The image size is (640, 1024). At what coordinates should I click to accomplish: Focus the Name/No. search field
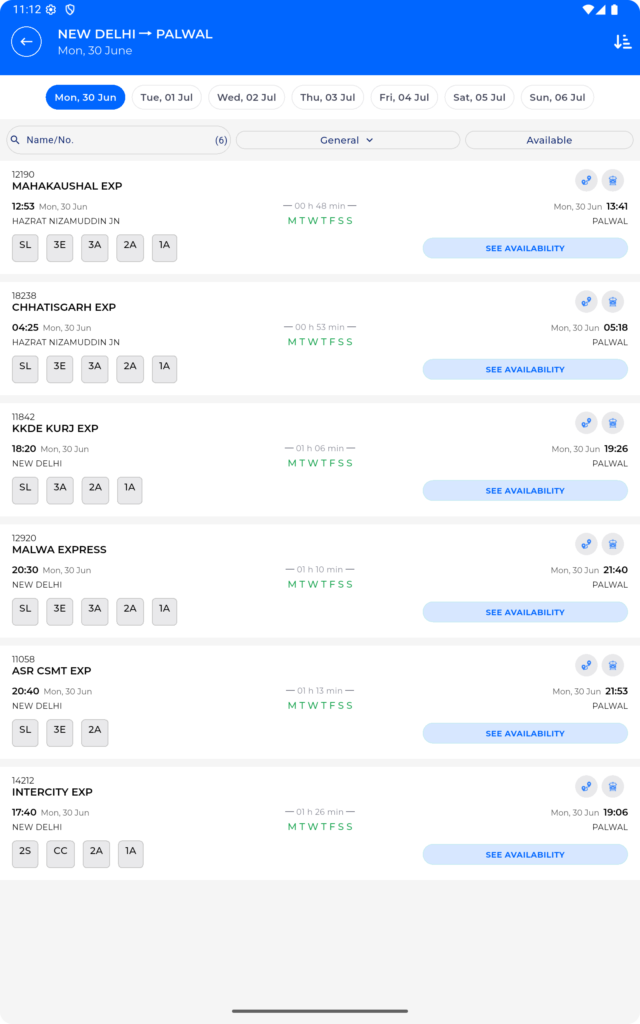118,140
